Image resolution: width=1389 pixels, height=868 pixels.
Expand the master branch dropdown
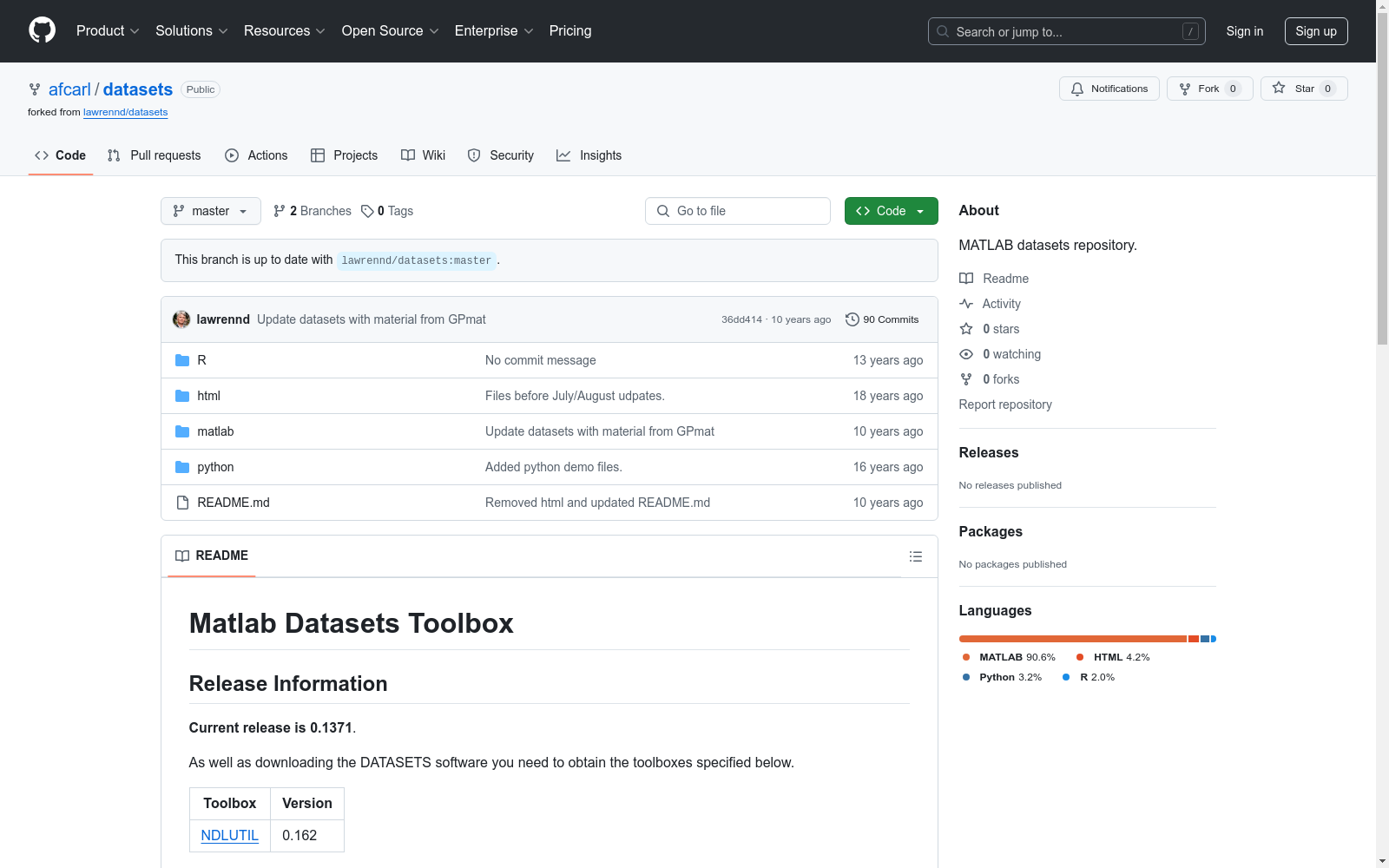210,211
